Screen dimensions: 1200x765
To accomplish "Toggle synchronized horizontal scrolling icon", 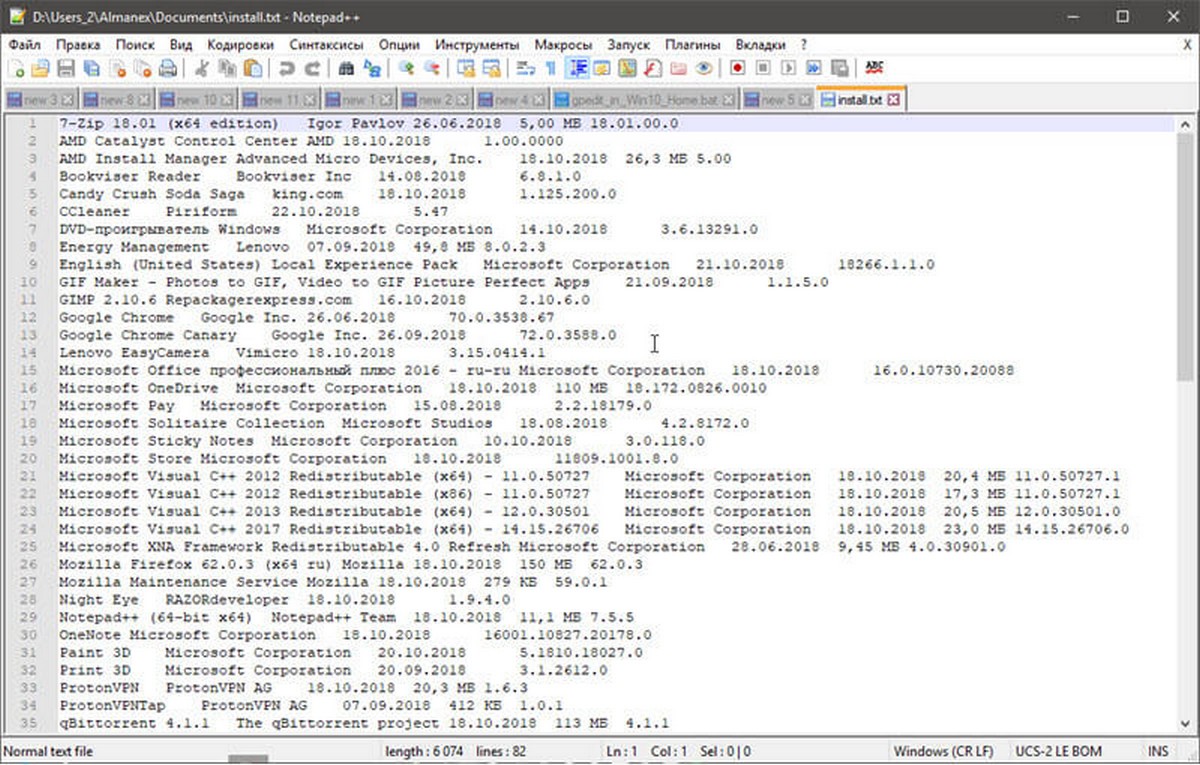I will pyautogui.click(x=492, y=68).
